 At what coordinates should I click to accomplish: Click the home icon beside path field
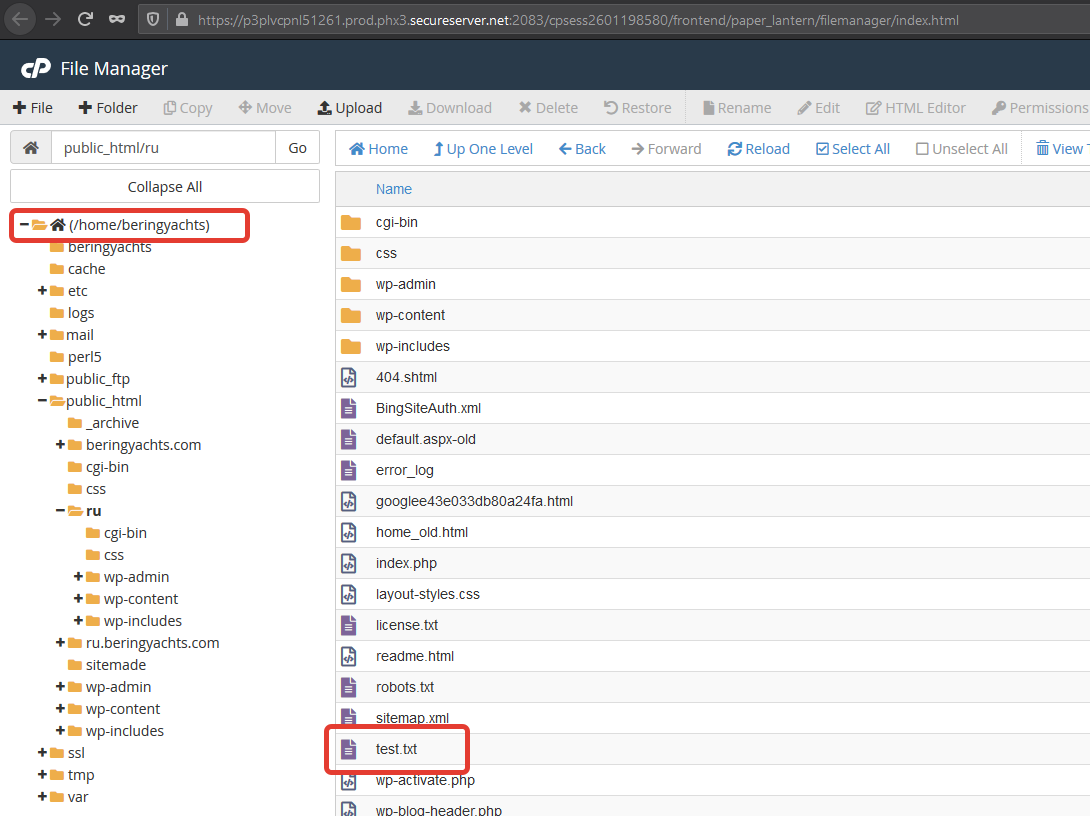[x=31, y=147]
